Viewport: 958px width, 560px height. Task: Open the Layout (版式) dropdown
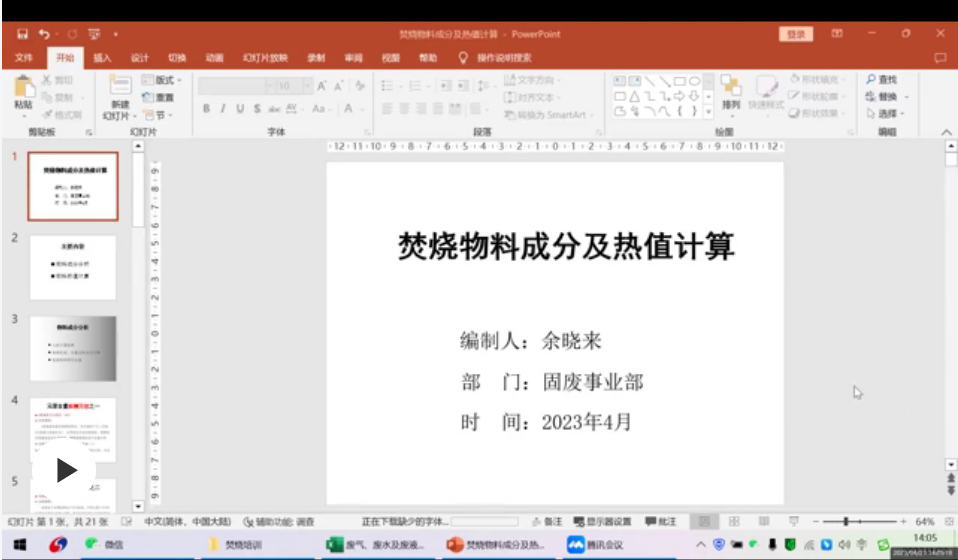click(x=161, y=80)
